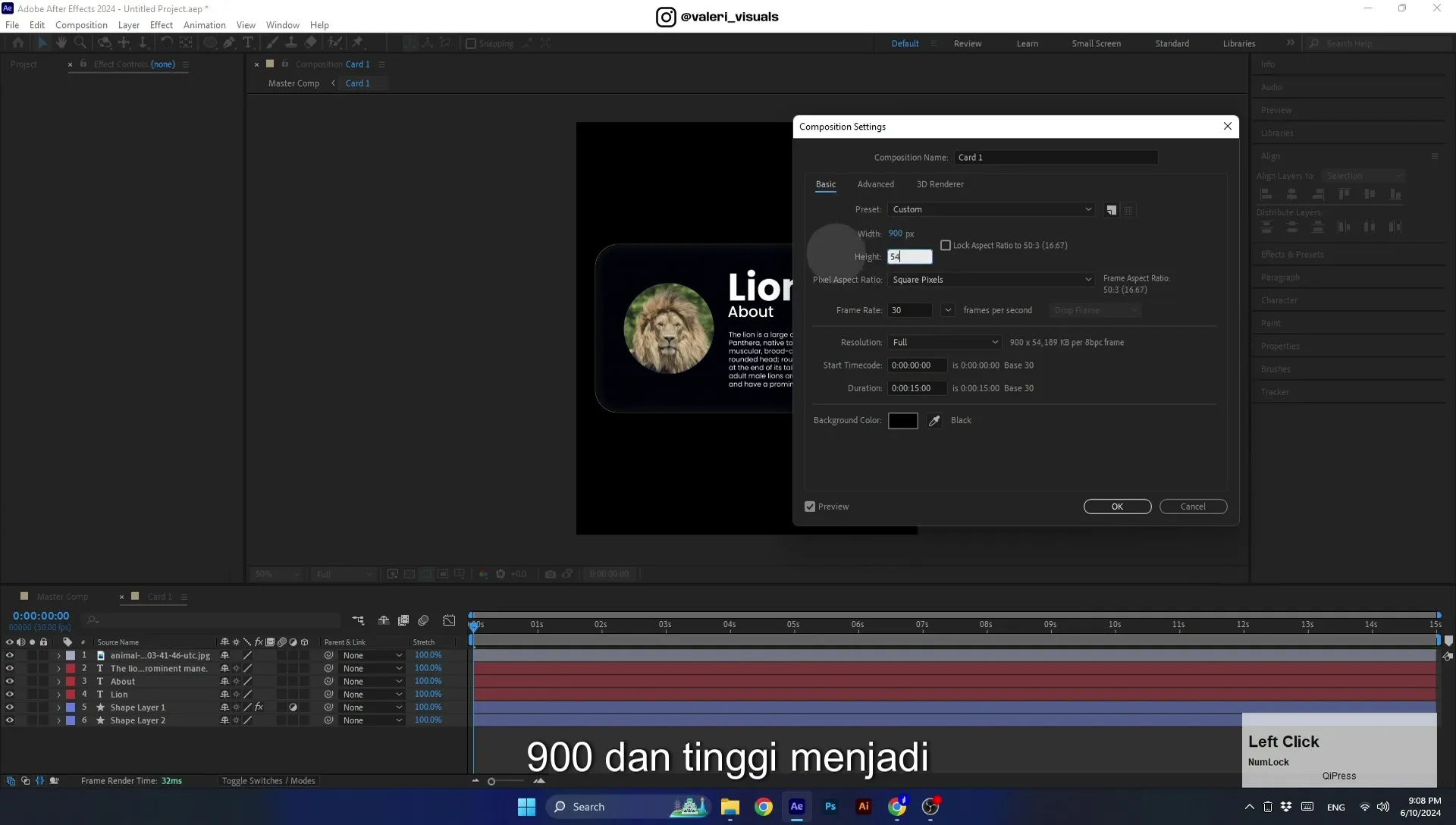
Task: Click the eyedropper next to Background Color
Action: coord(934,421)
